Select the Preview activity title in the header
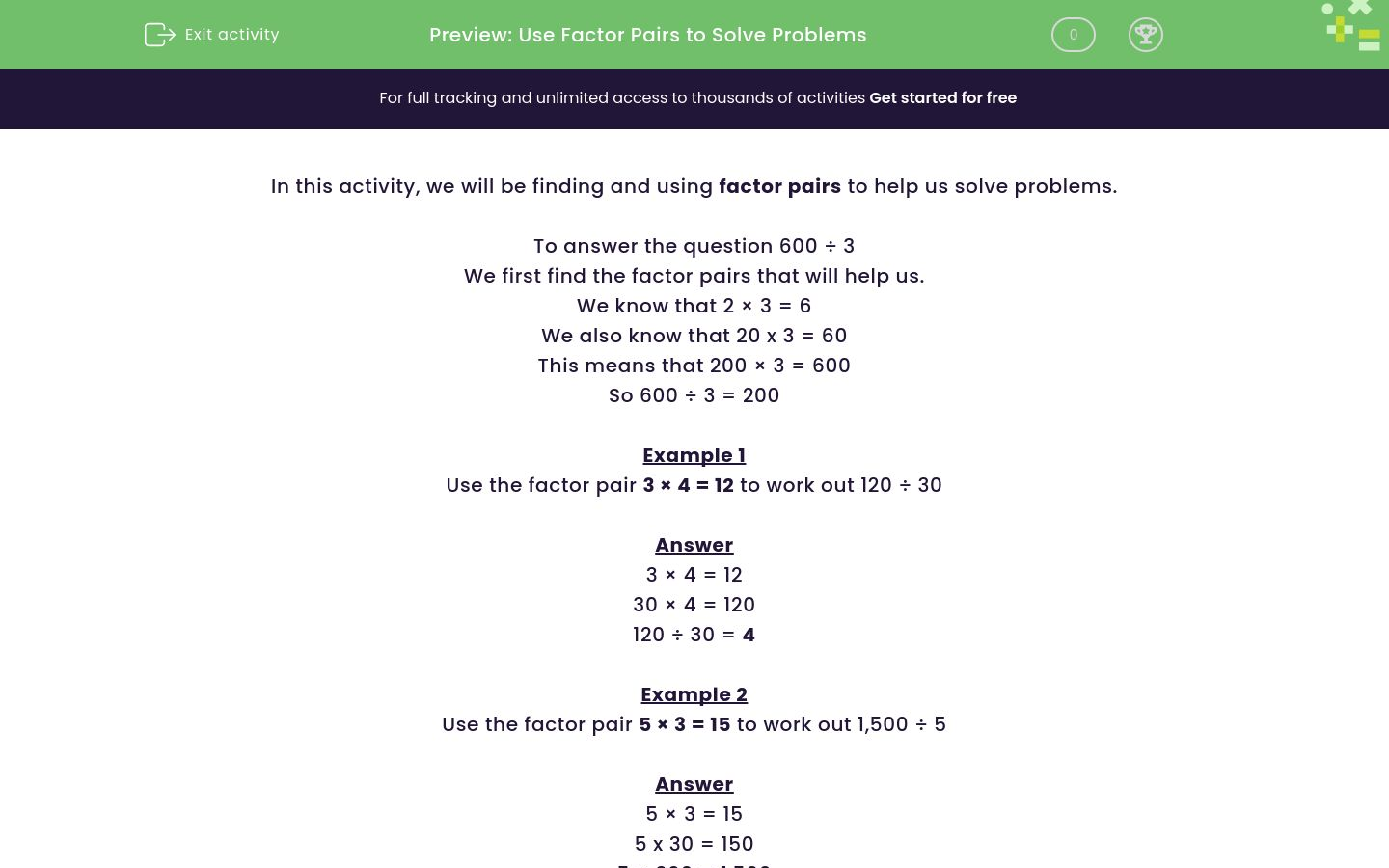This screenshot has height=868, width=1389. (648, 35)
